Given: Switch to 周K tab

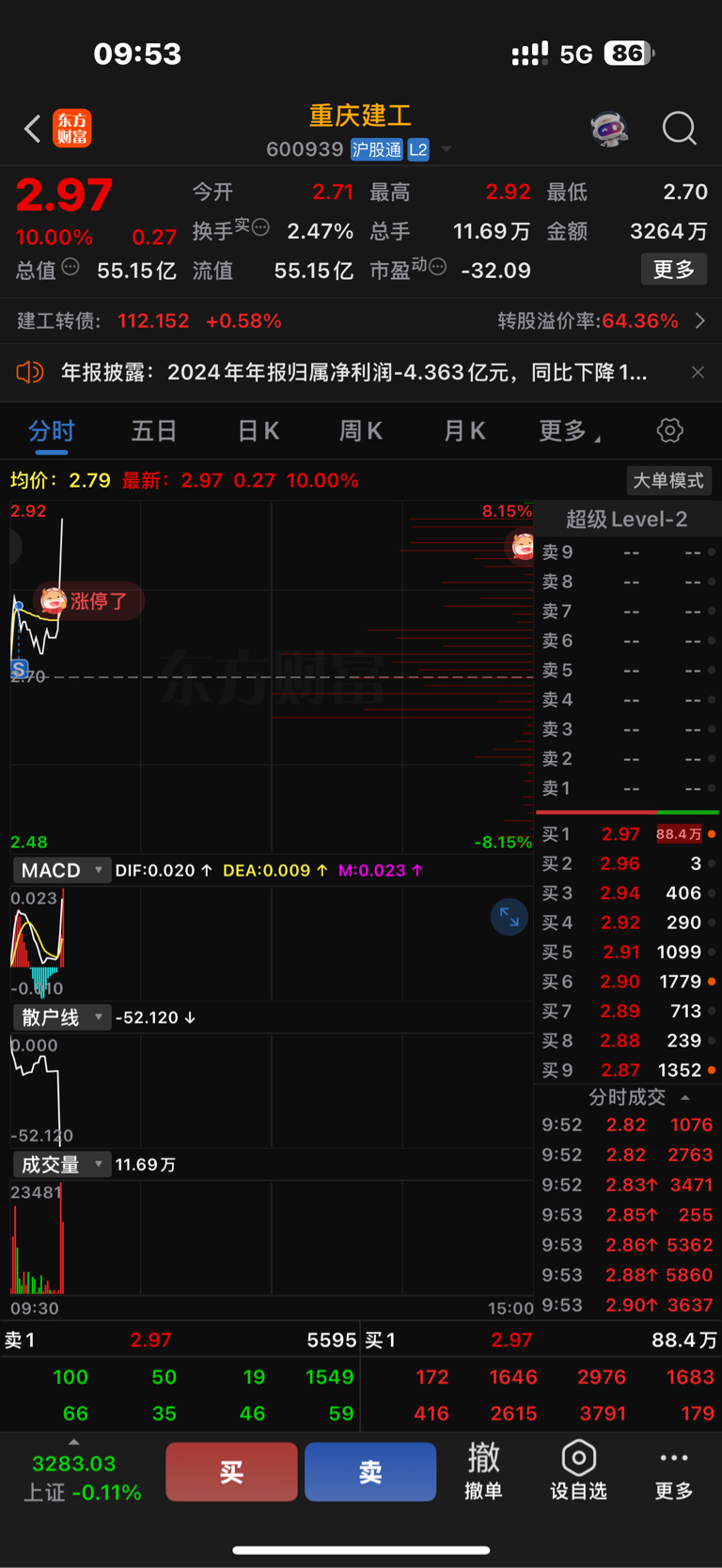Looking at the screenshot, I should click(361, 431).
